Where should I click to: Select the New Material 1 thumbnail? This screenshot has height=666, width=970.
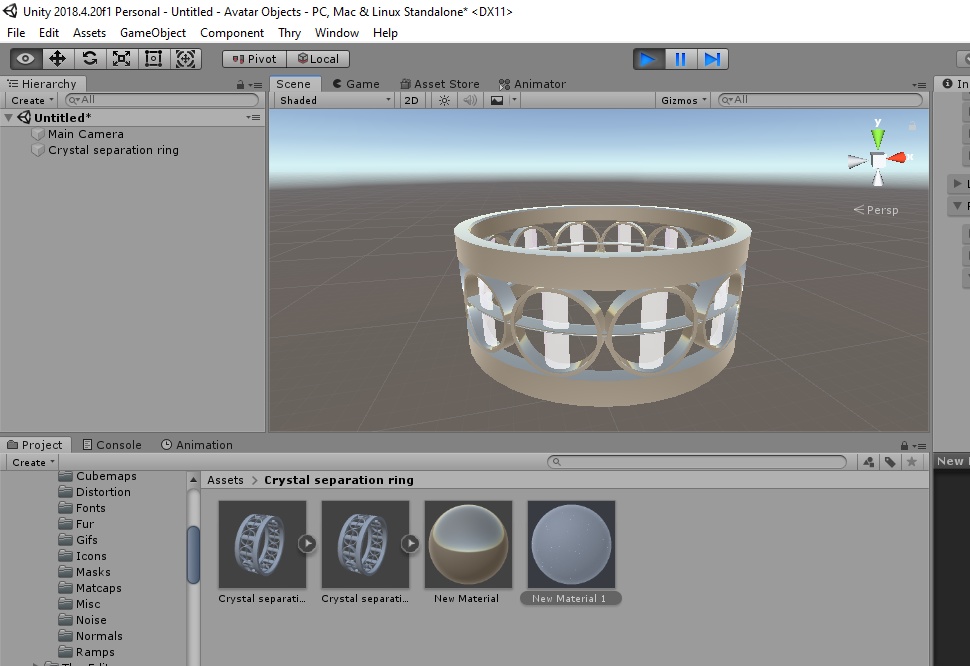tap(570, 543)
